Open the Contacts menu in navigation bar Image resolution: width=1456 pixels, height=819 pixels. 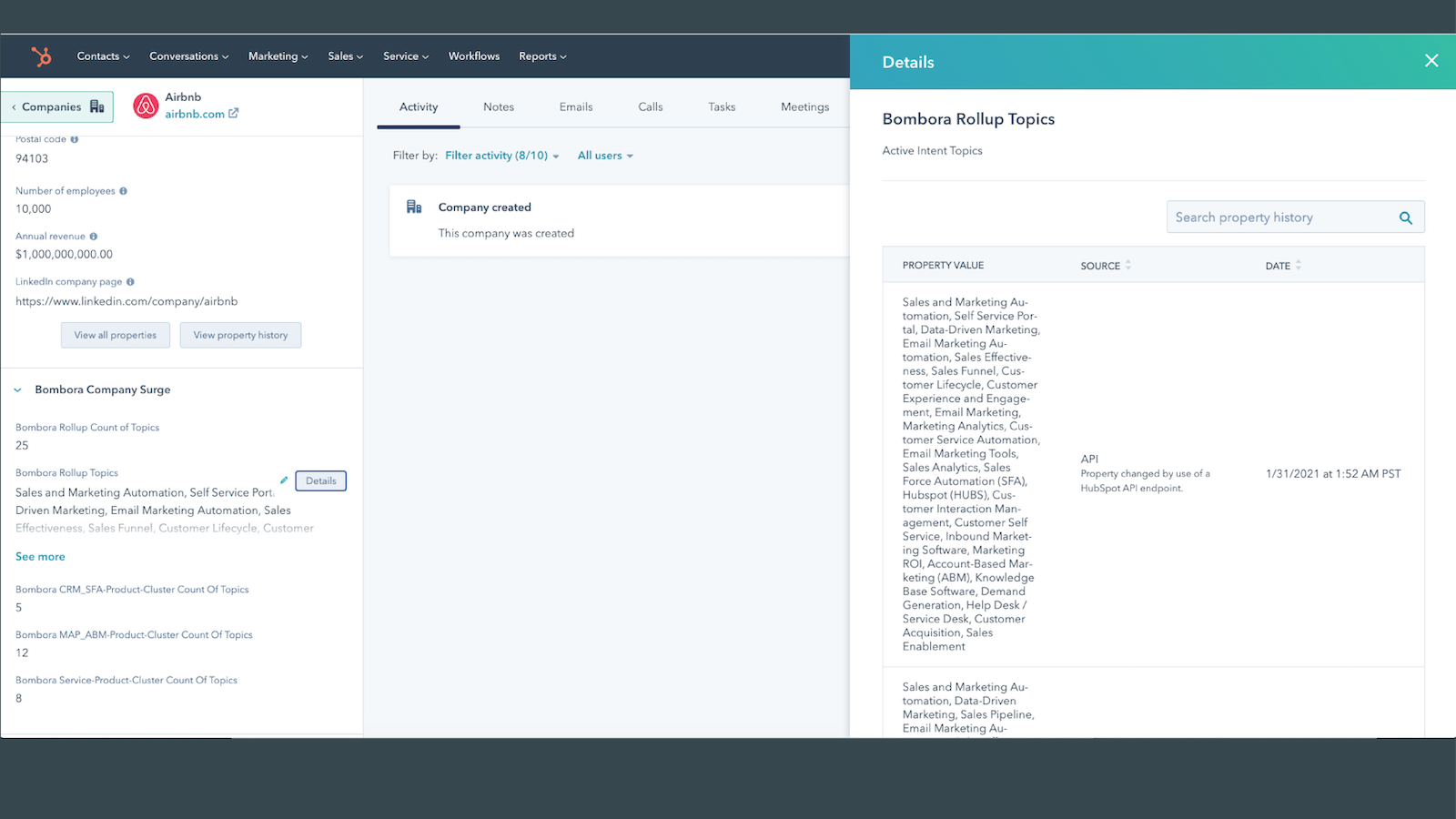click(x=103, y=56)
